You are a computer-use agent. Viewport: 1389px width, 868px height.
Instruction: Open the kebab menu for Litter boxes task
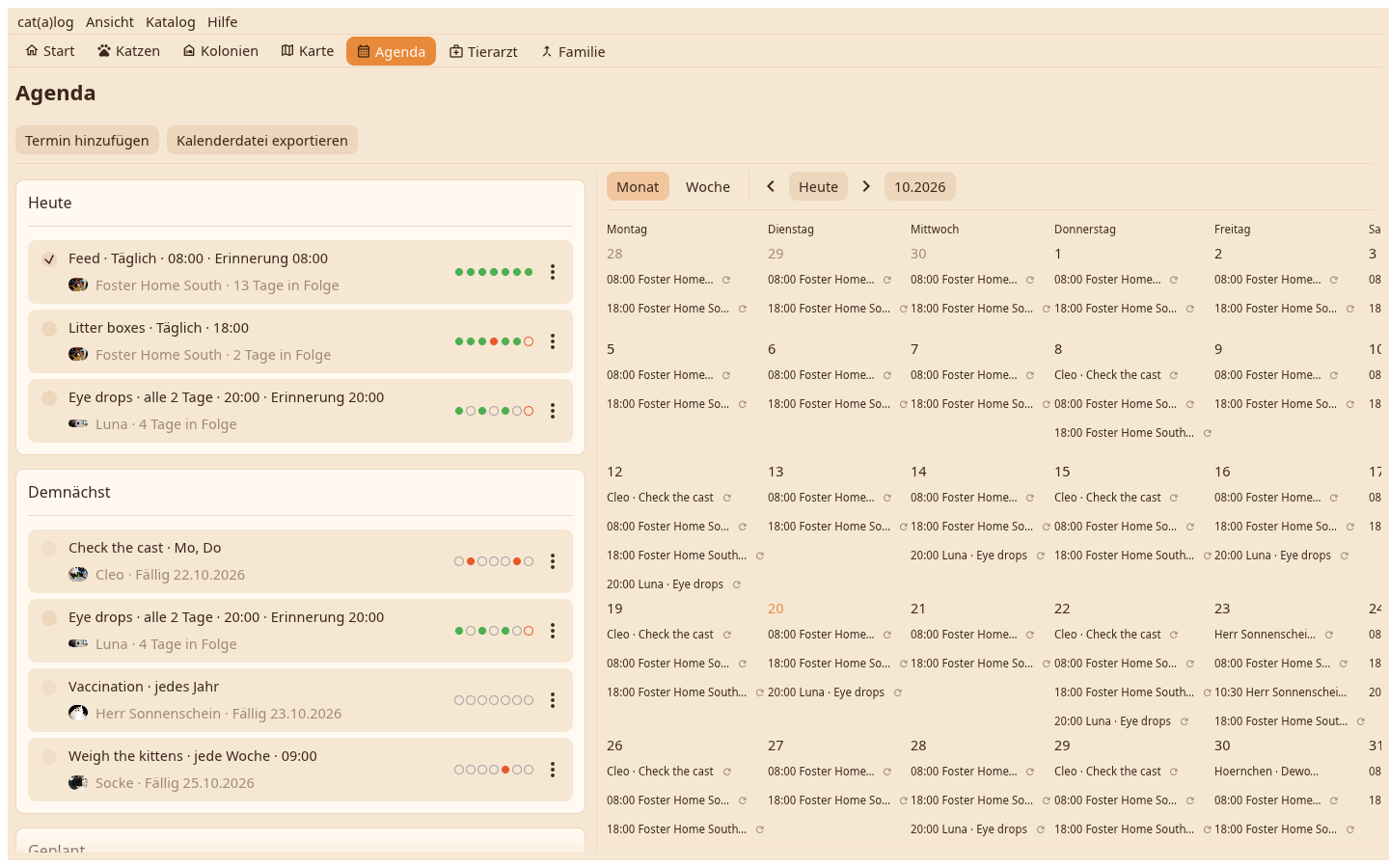[553, 341]
